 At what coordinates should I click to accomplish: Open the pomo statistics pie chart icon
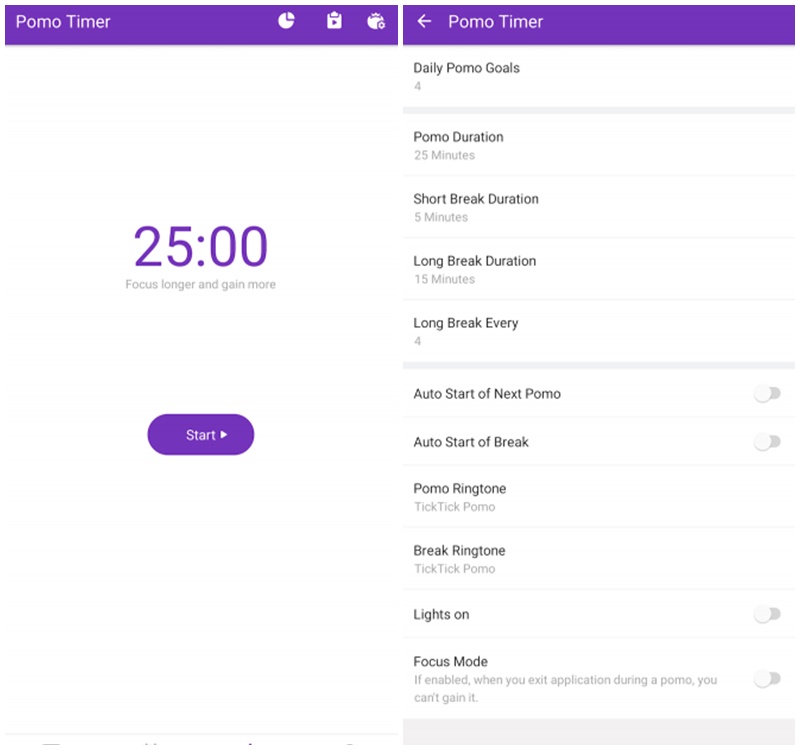click(286, 21)
